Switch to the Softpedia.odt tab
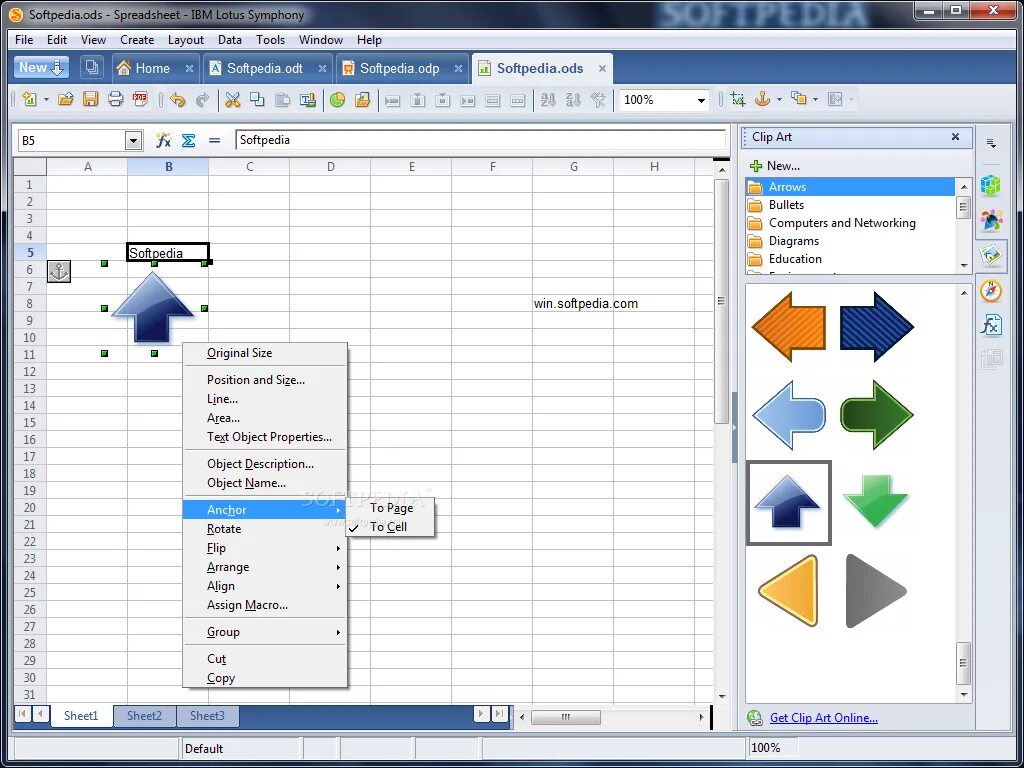1024x768 pixels. (264, 69)
